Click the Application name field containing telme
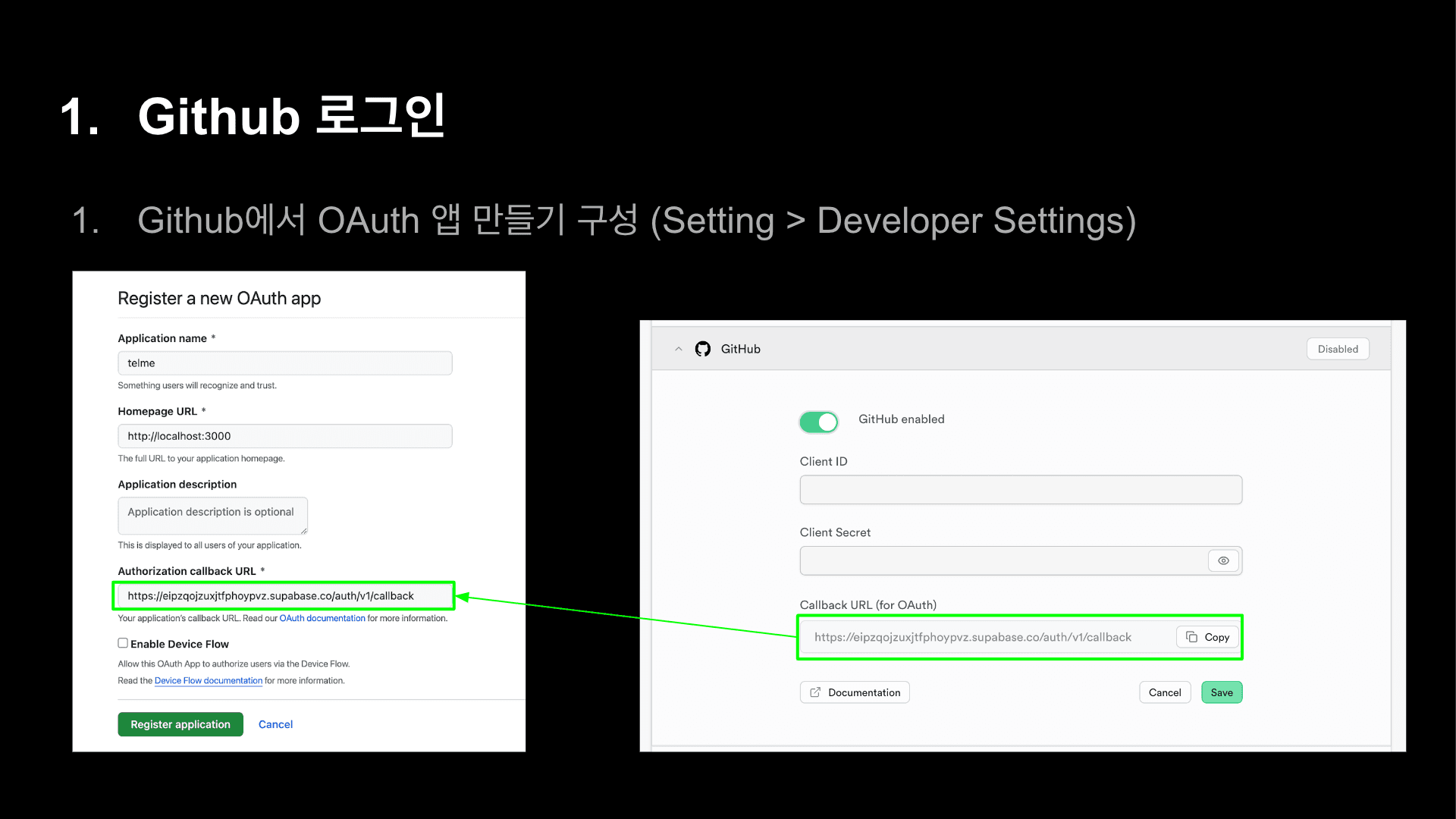This screenshot has height=819, width=1456. coord(284,363)
